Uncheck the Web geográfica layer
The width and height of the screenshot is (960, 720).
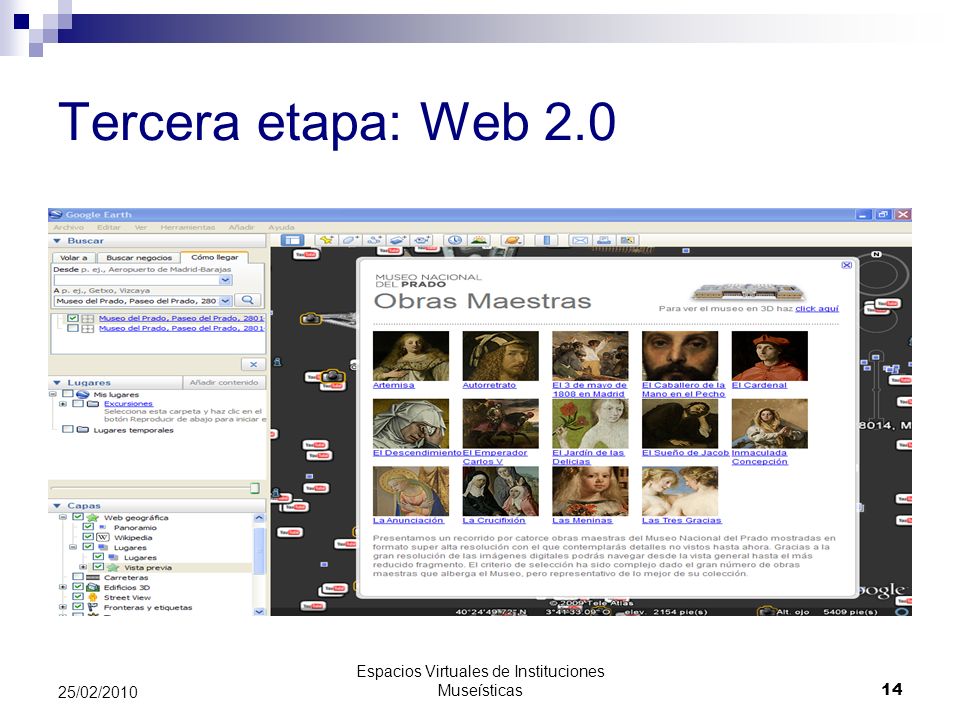pos(78,517)
